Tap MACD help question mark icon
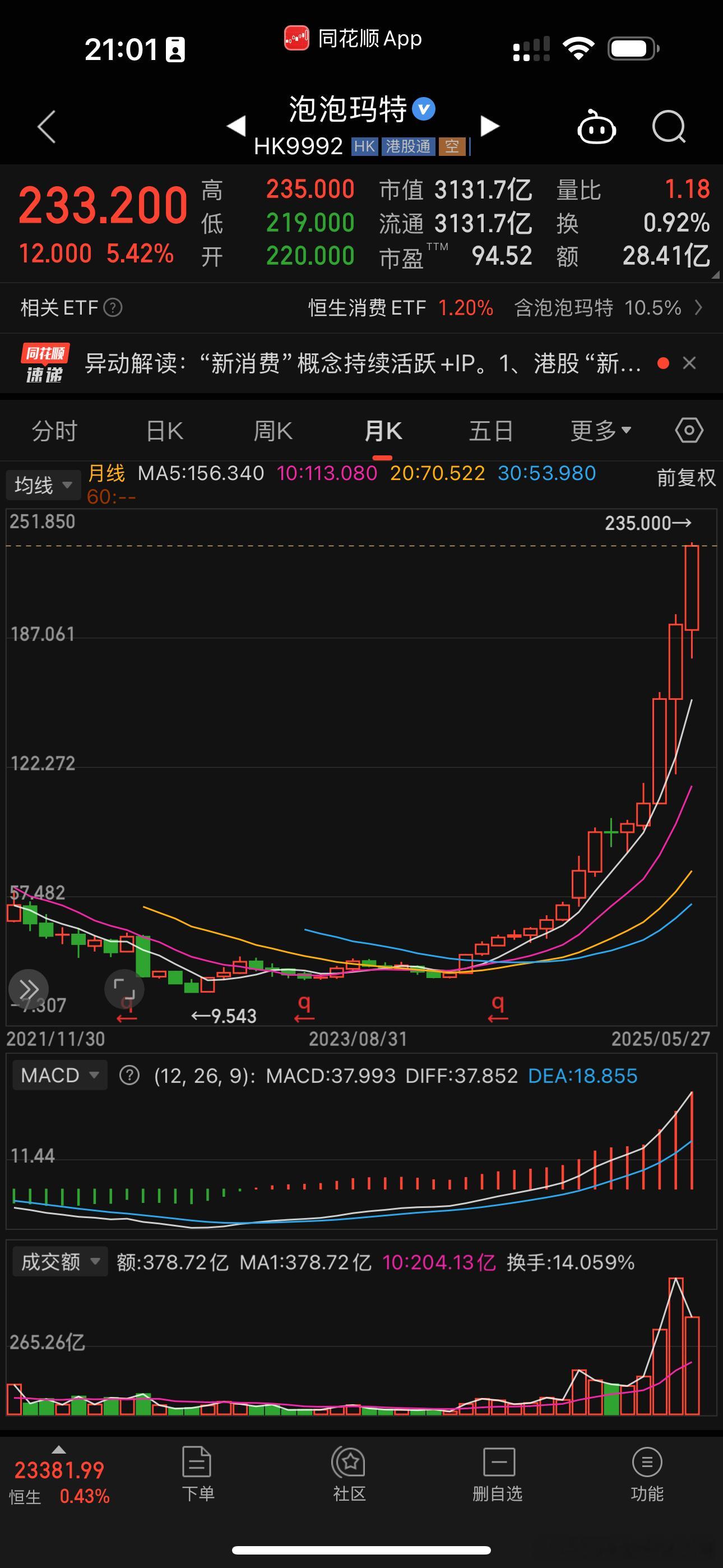The height and width of the screenshot is (1568, 723). (129, 1076)
